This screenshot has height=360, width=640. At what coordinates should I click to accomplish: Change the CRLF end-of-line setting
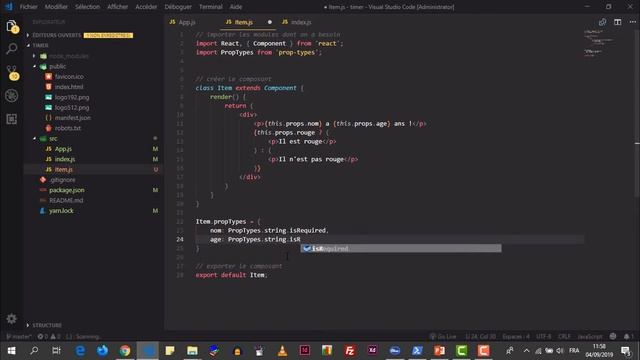564,337
